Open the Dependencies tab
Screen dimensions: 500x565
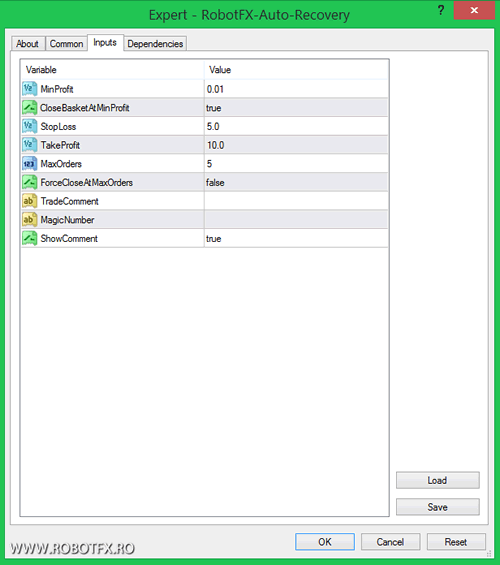(155, 44)
